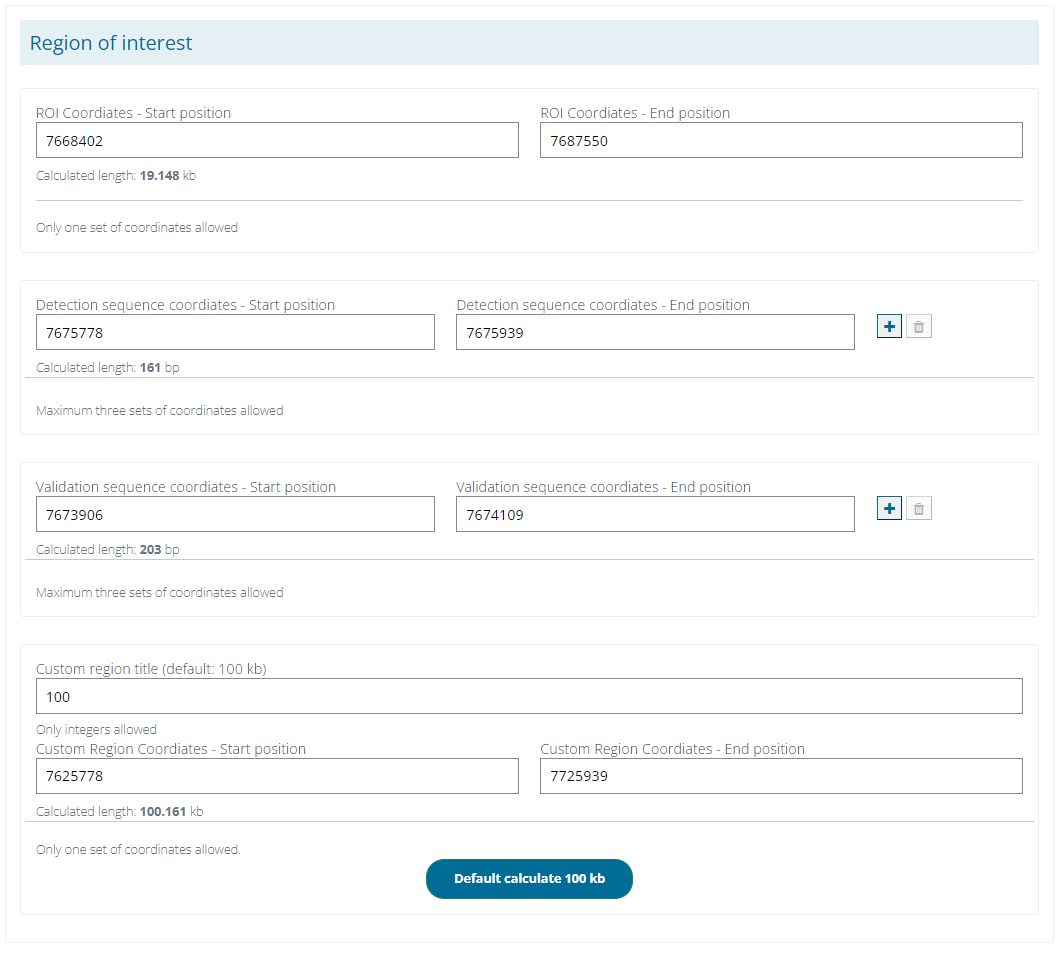Click the Custom Region Start position field
The image size is (1061, 953).
[x=277, y=776]
